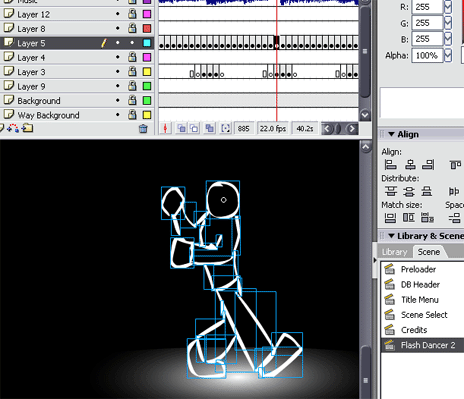Select Layer 3 by its name
This screenshot has width=464, height=399.
(31, 72)
